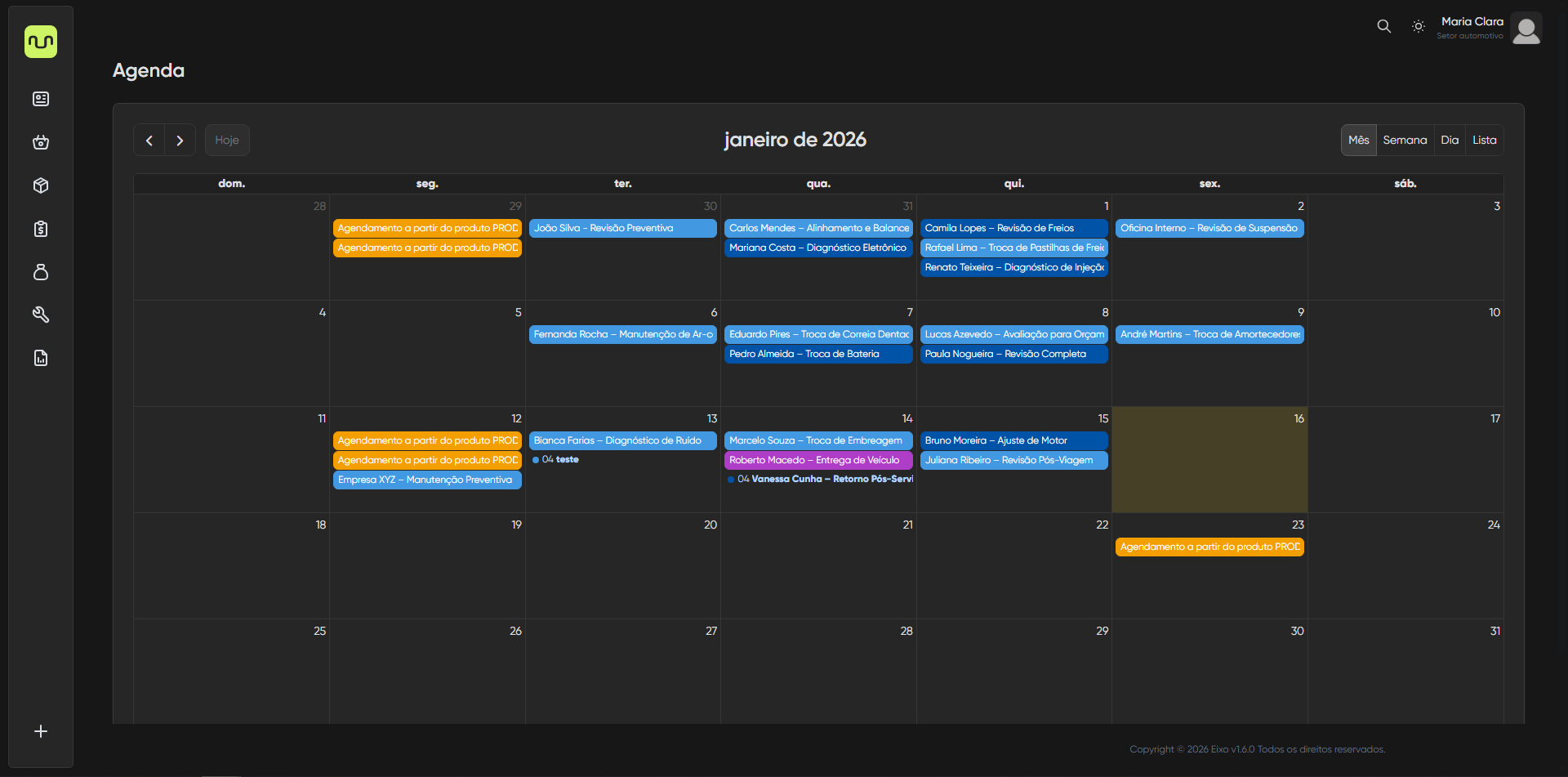1568x777 pixels.
Task: Select the Dia view tab
Action: [1450, 141]
